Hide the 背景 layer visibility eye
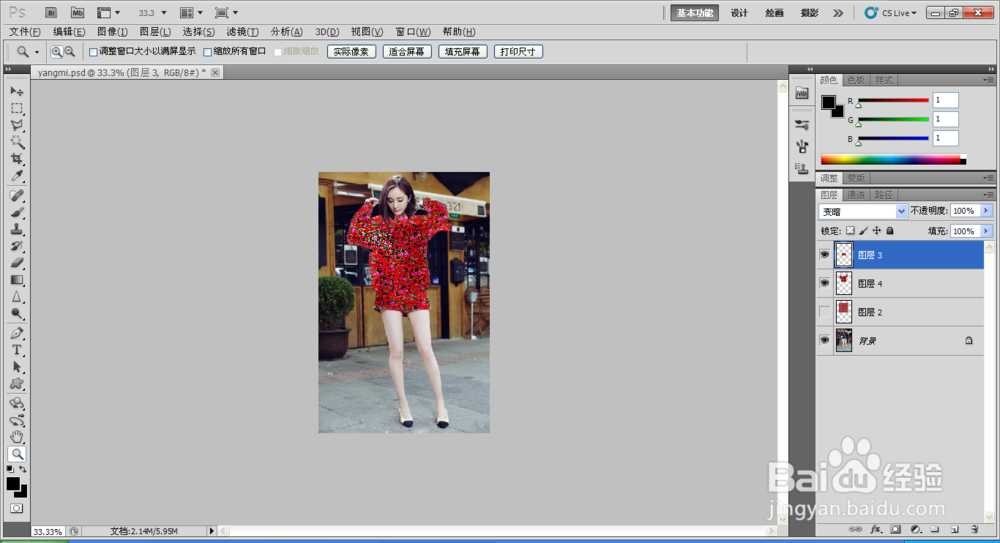This screenshot has width=1000, height=543. point(825,340)
